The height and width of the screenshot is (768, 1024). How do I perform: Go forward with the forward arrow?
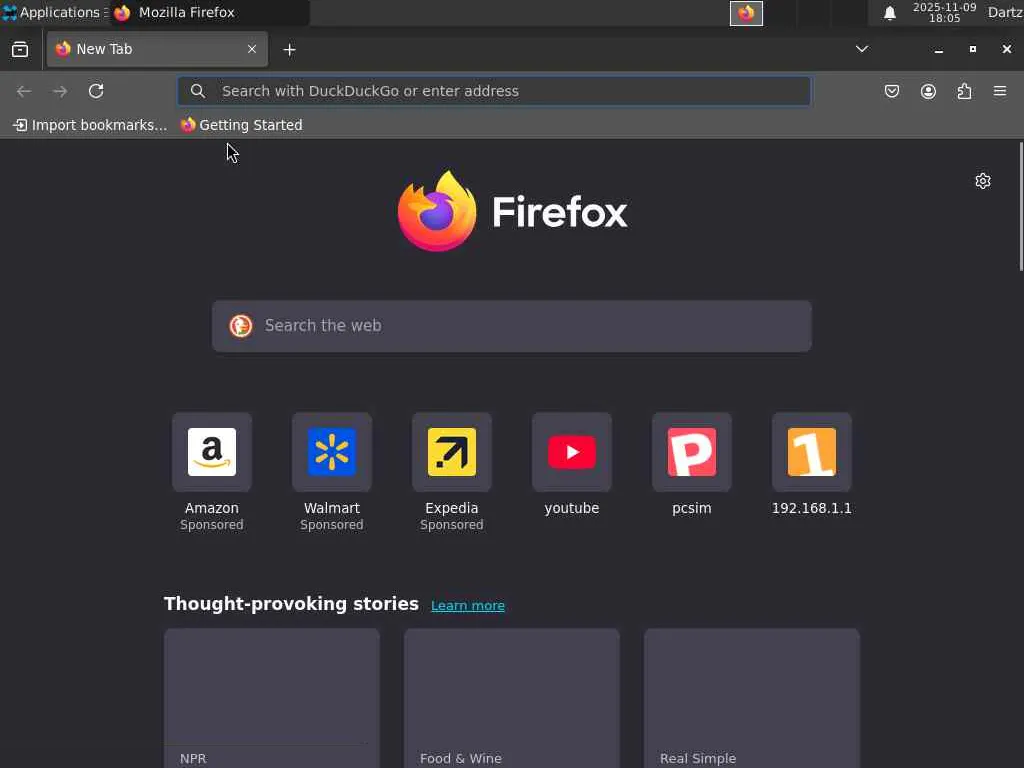coord(60,91)
